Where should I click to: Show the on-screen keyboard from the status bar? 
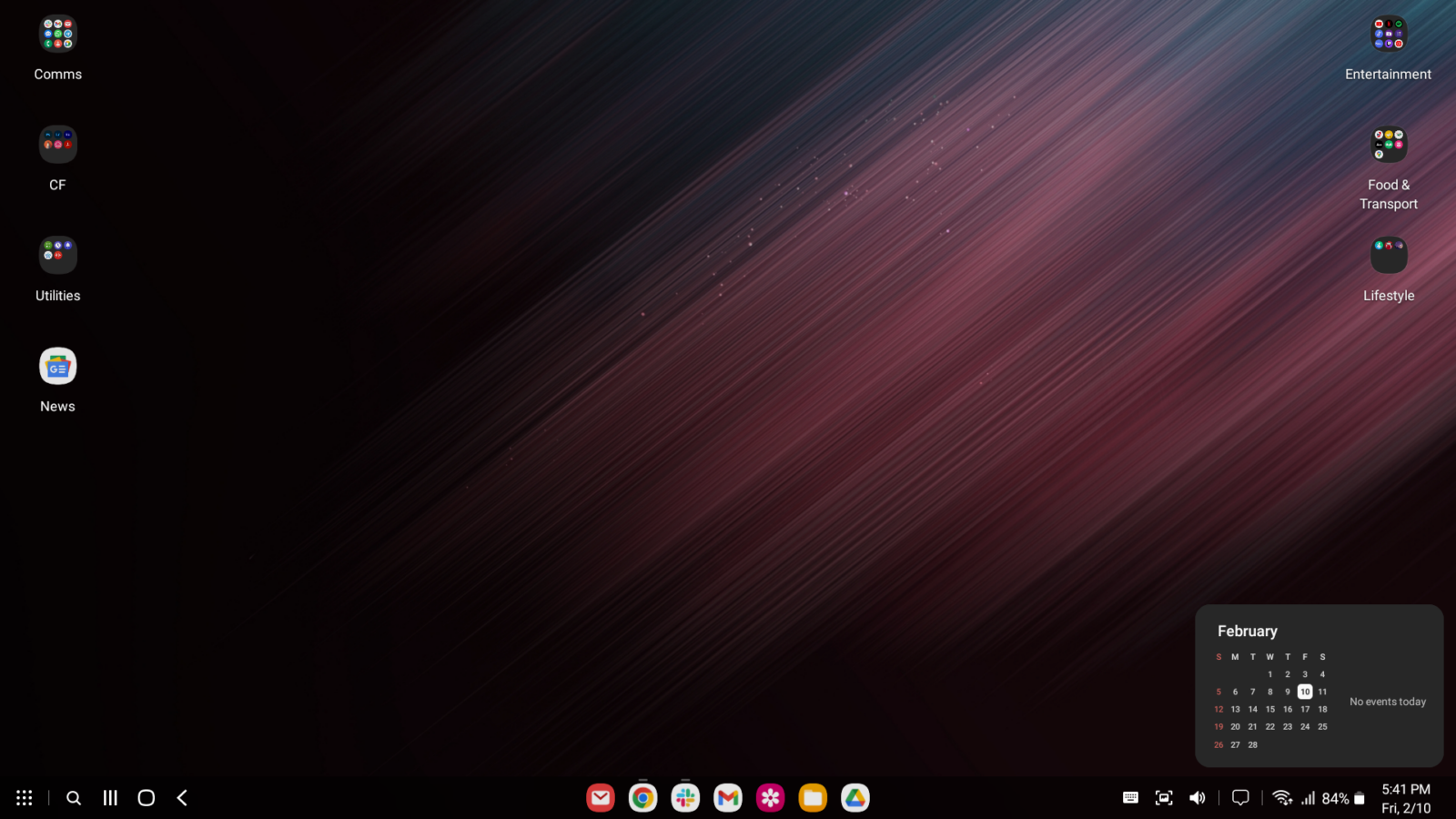point(1130,798)
